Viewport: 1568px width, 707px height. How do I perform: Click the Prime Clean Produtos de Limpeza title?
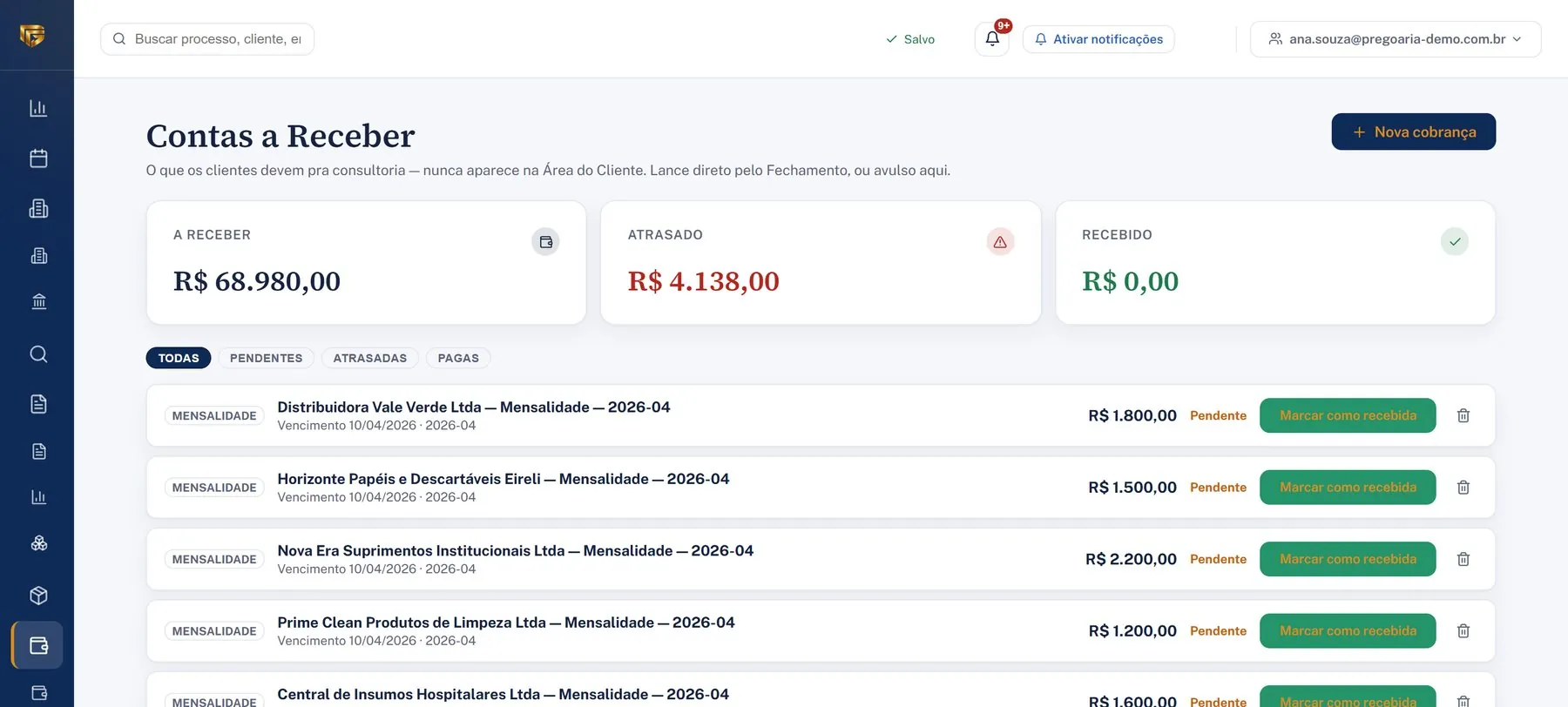506,623
